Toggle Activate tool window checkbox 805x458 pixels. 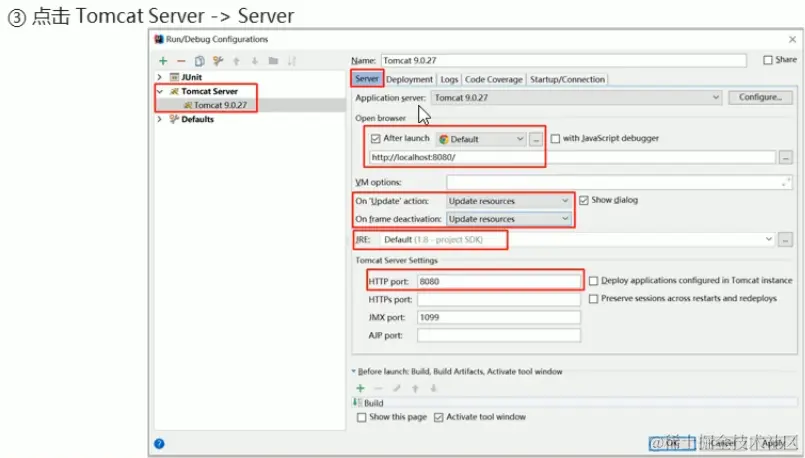click(x=438, y=417)
